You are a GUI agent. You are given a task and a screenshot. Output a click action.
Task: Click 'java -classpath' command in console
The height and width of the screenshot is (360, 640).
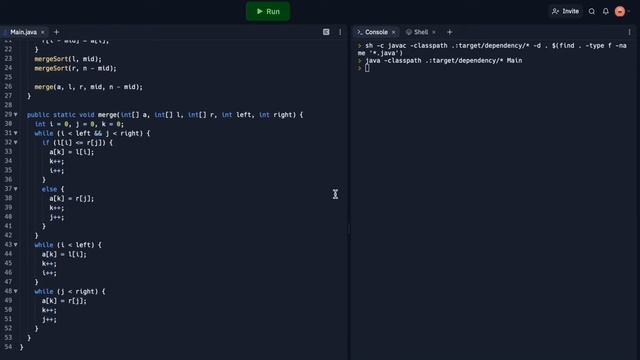pyautogui.click(x=444, y=60)
